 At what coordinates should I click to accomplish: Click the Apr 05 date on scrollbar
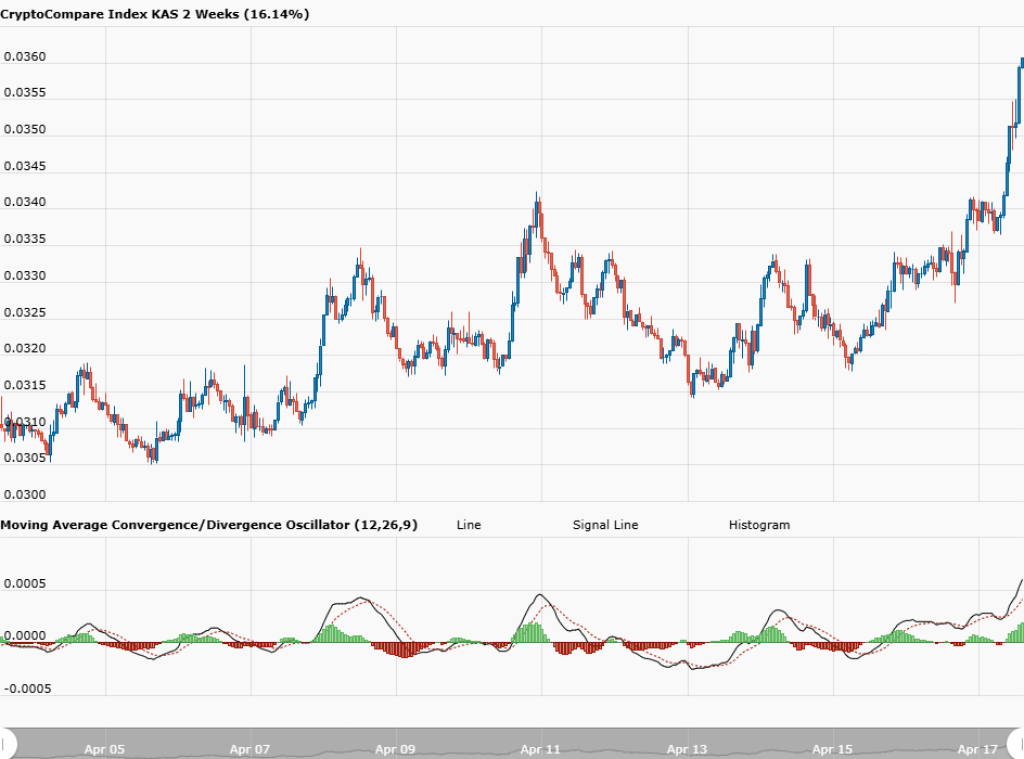[x=105, y=748]
